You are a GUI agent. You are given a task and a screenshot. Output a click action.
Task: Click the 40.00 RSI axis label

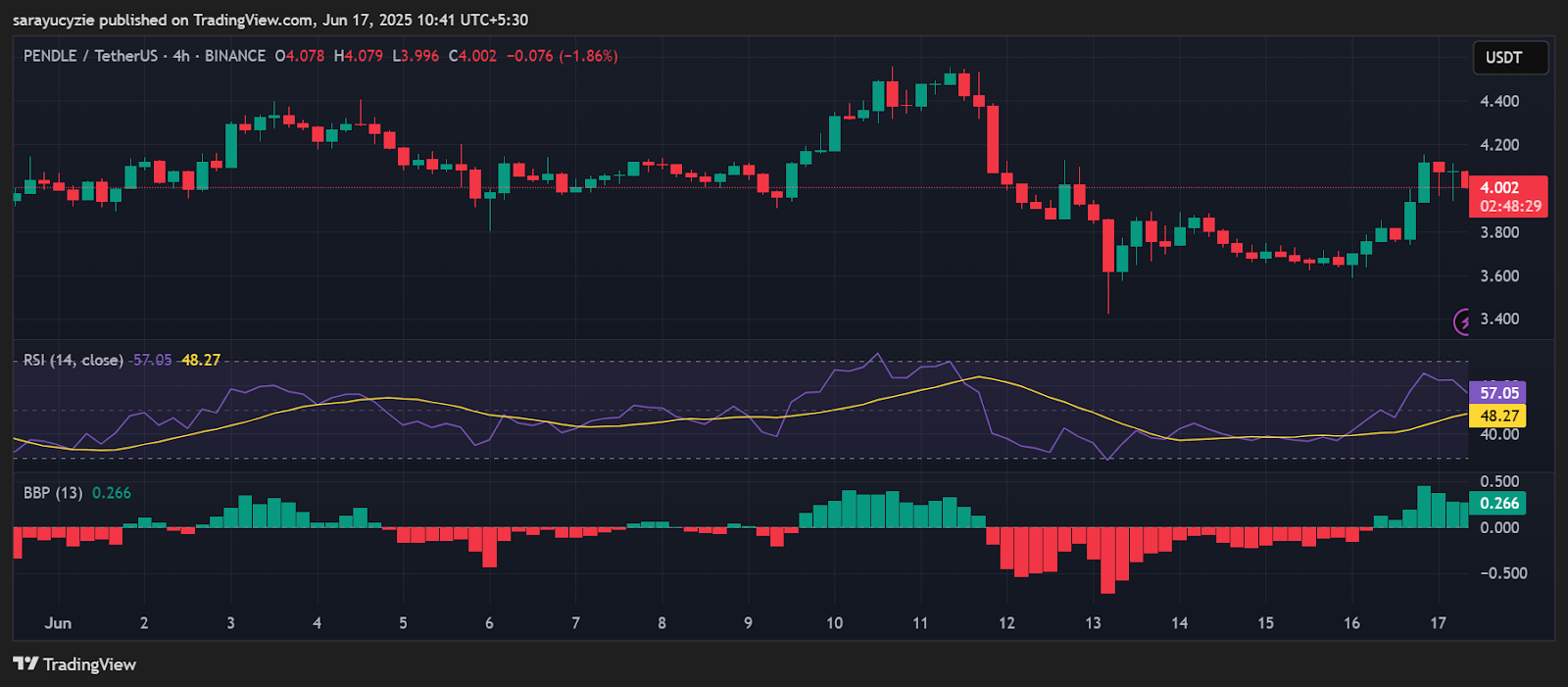pos(1499,435)
